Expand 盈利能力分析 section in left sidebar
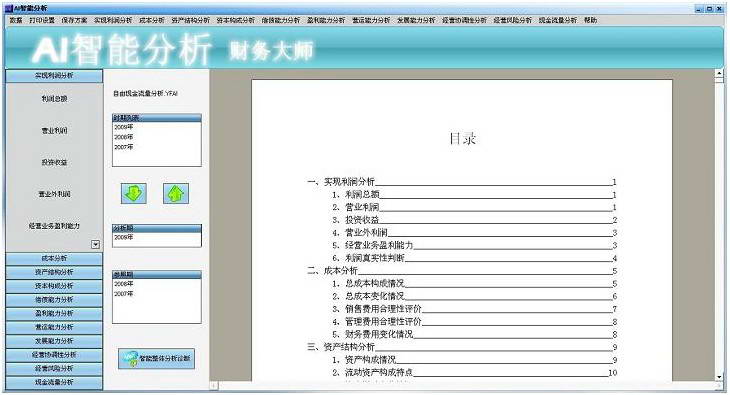 (54, 313)
